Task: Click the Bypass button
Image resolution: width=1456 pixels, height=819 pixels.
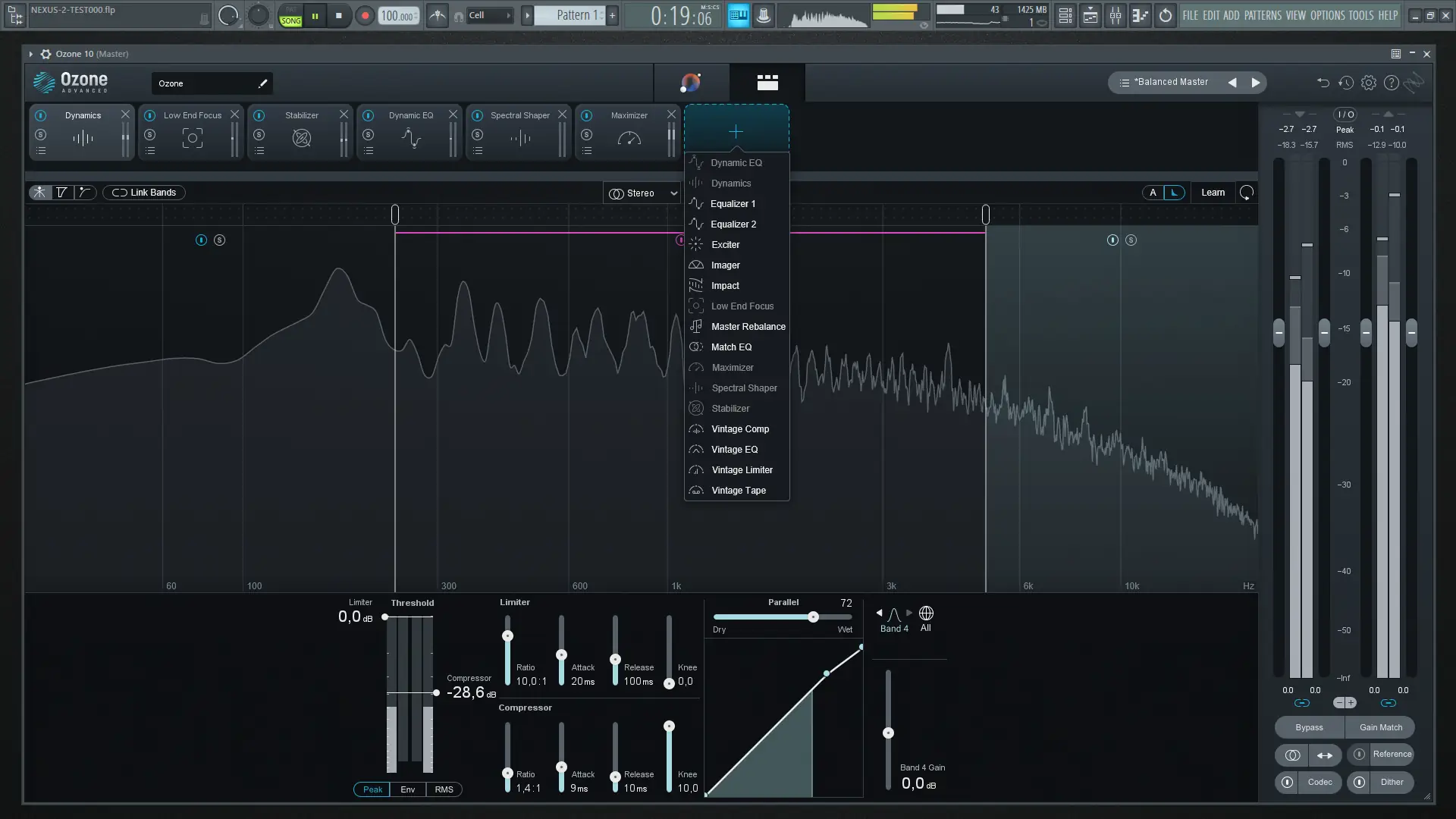Action: tap(1309, 727)
